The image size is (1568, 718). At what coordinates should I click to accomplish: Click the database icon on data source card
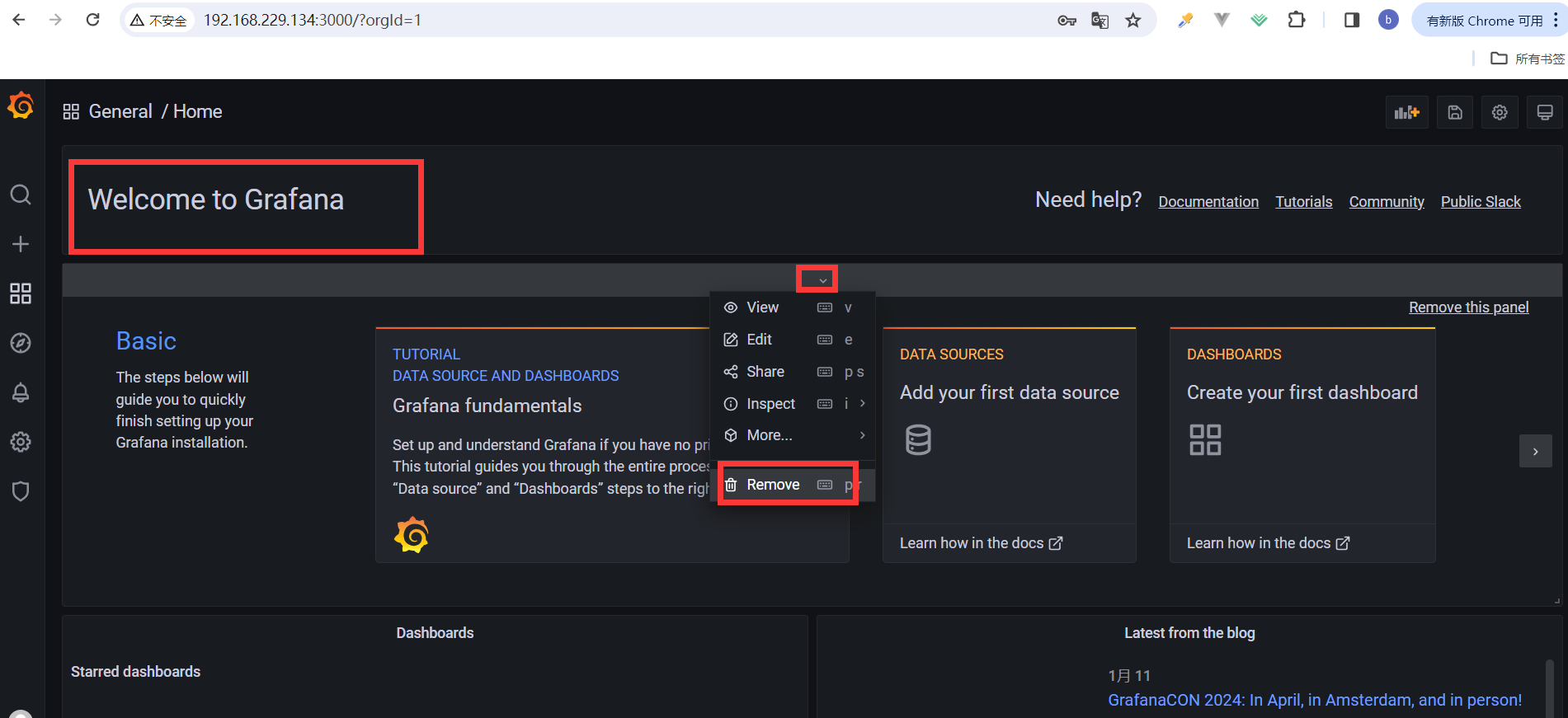(918, 439)
